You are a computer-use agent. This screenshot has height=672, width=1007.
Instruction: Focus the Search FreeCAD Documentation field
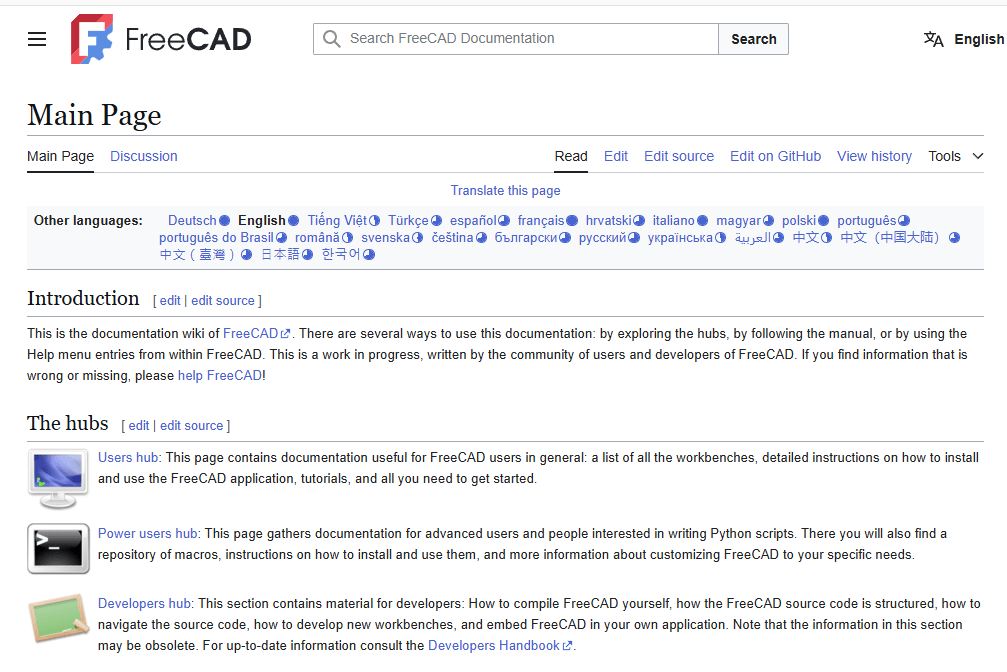pos(530,39)
